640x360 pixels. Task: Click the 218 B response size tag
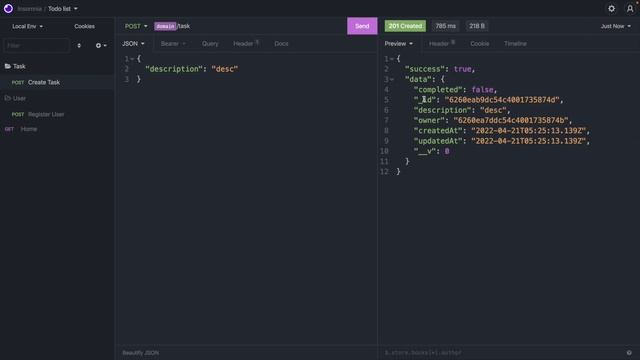click(x=477, y=26)
